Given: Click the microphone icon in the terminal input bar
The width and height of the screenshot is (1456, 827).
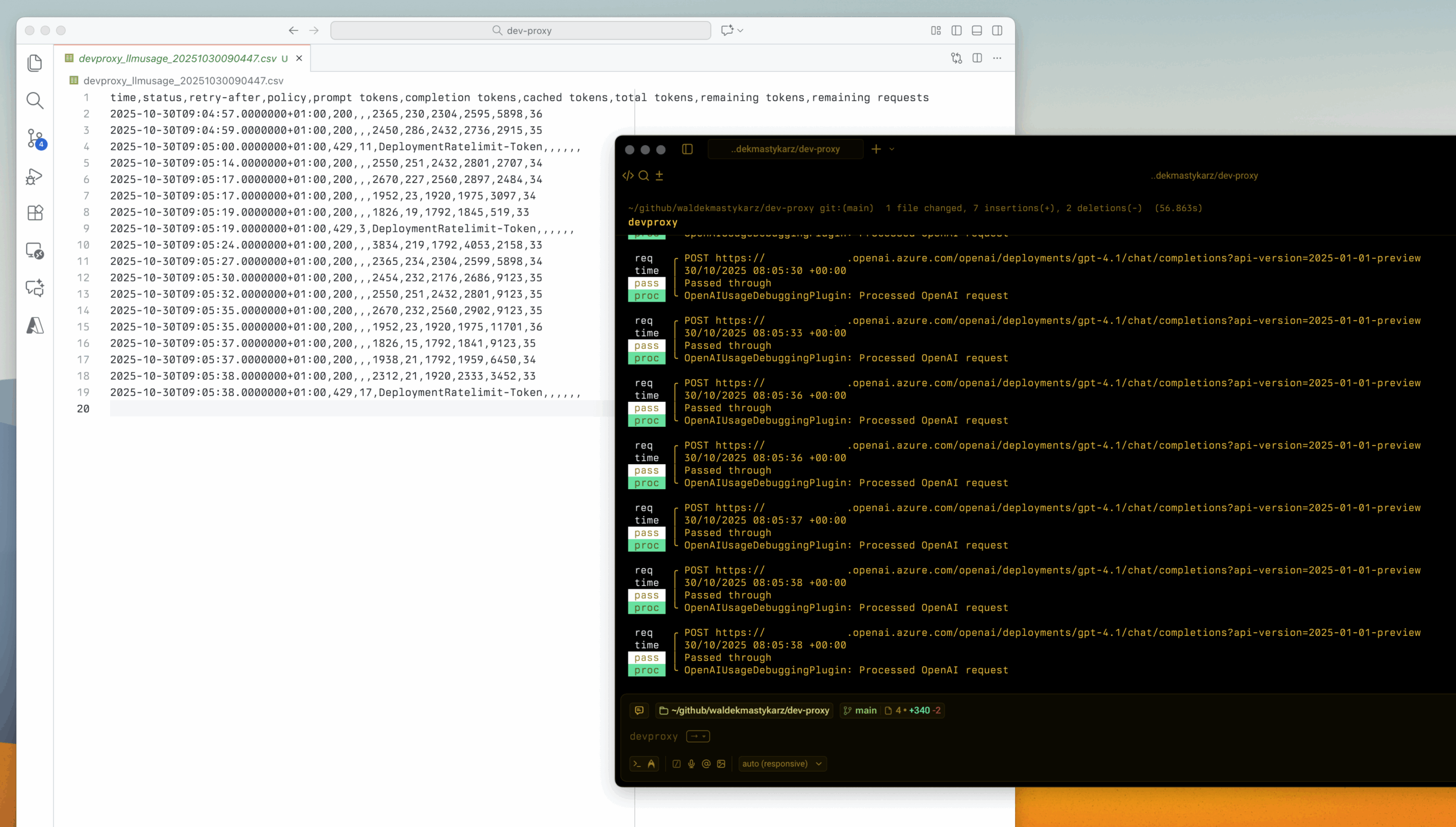Looking at the screenshot, I should (x=691, y=764).
